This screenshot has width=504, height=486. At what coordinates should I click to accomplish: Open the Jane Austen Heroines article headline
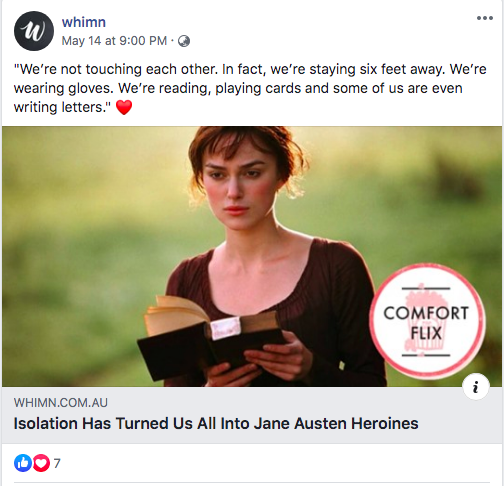(216, 424)
